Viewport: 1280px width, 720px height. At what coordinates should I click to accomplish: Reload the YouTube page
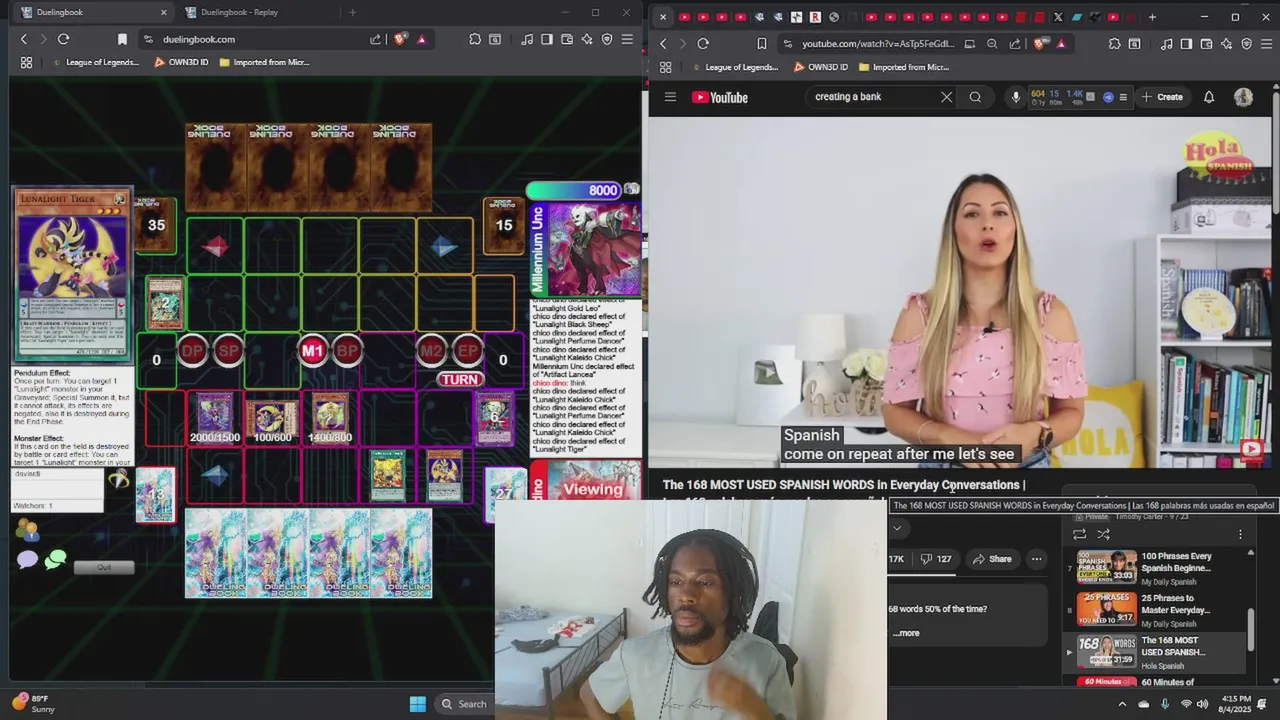tap(703, 44)
